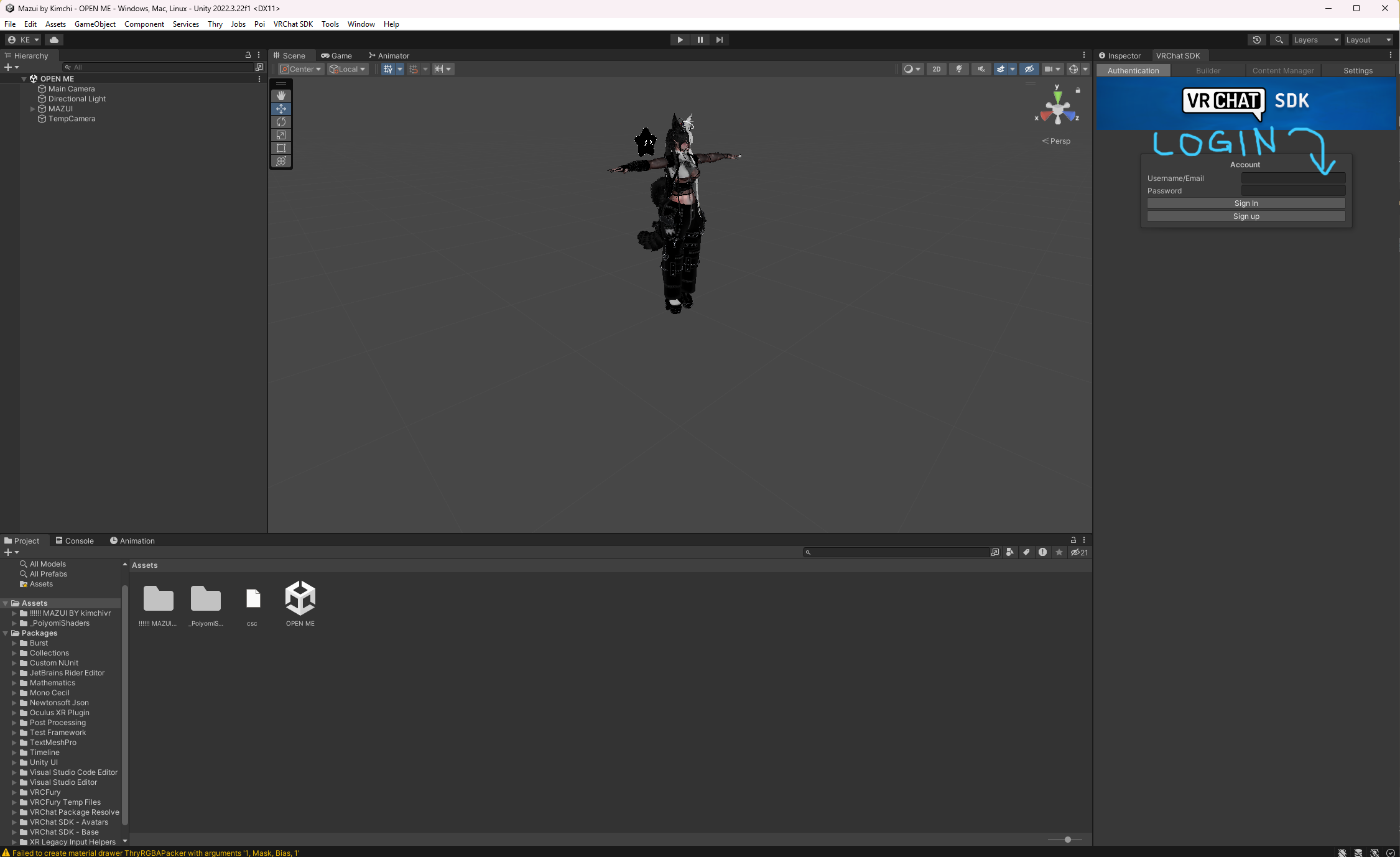Select the Scale tool
This screenshot has width=1400, height=857.
tap(281, 135)
